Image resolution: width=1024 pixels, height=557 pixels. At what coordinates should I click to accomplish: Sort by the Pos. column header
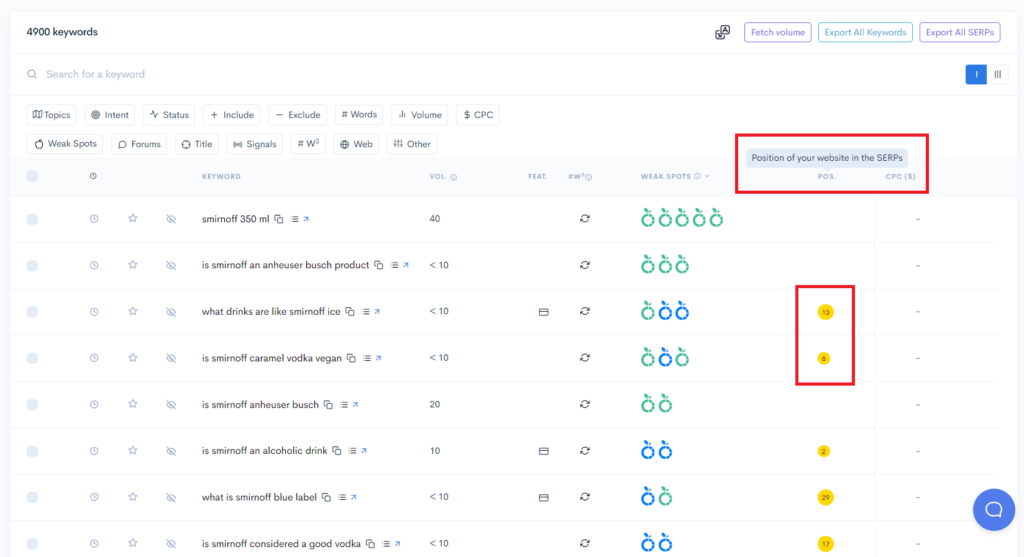pos(827,176)
